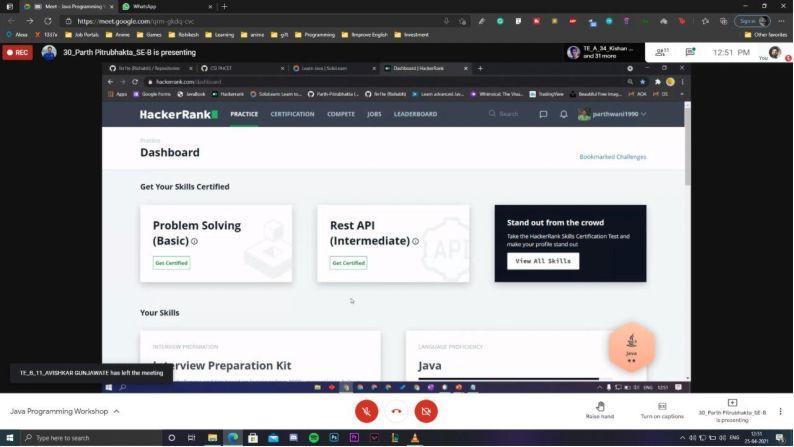Screen dimensions: 794x447
Task: Click the HackerRank search field
Action: (507, 114)
